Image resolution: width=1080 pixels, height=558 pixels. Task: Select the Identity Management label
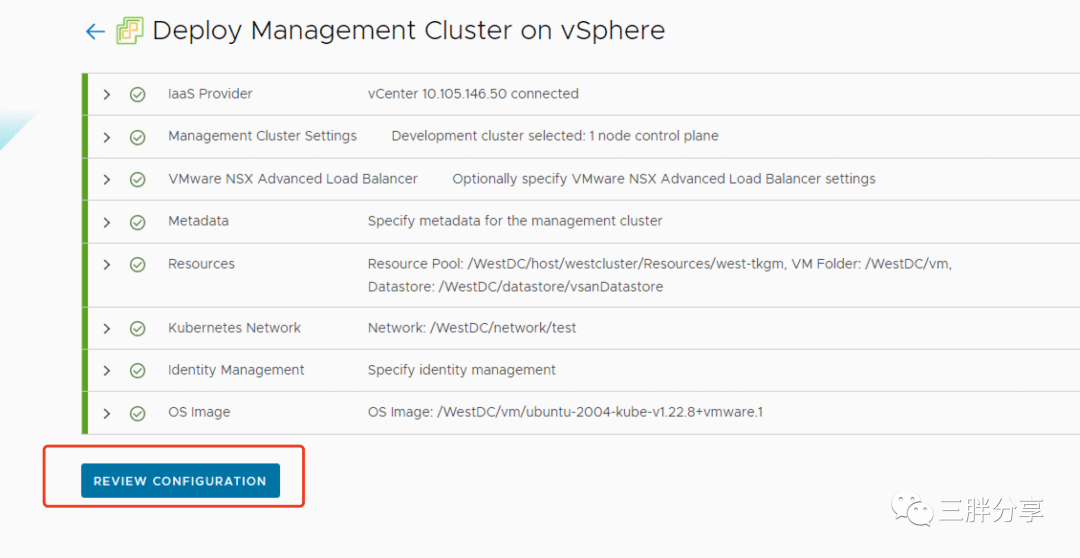[236, 370]
